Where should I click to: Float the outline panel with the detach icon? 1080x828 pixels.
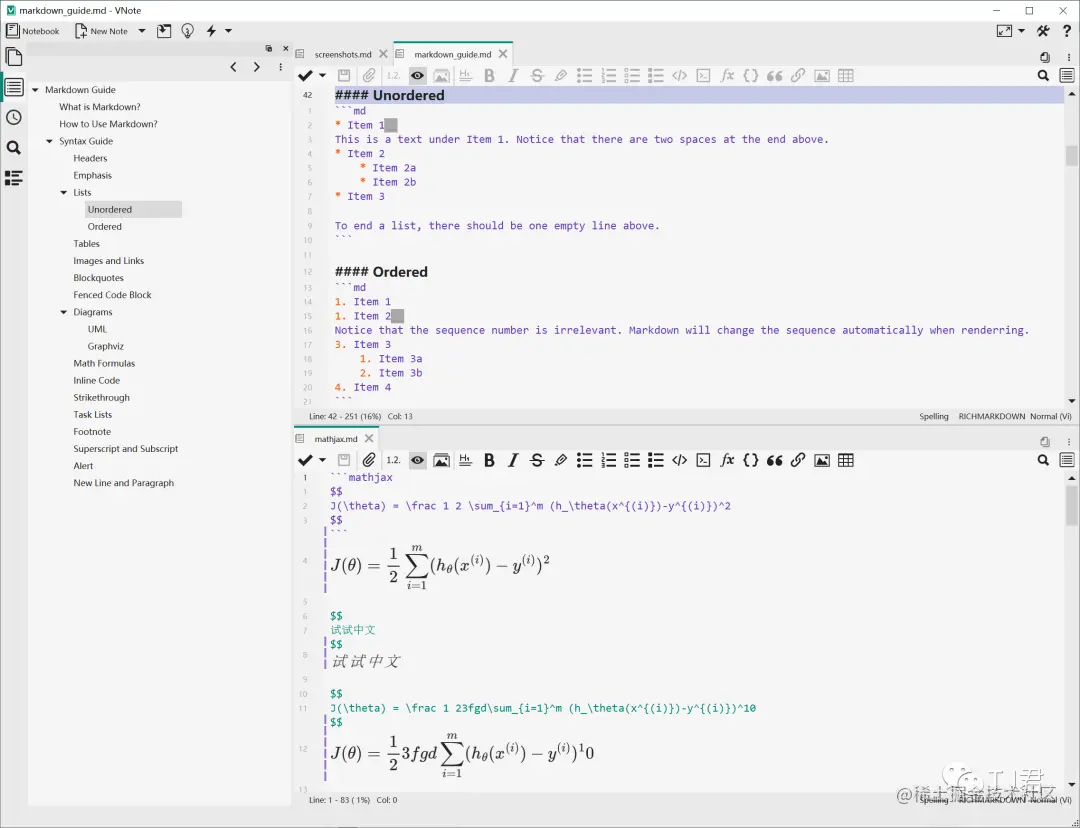tap(269, 48)
